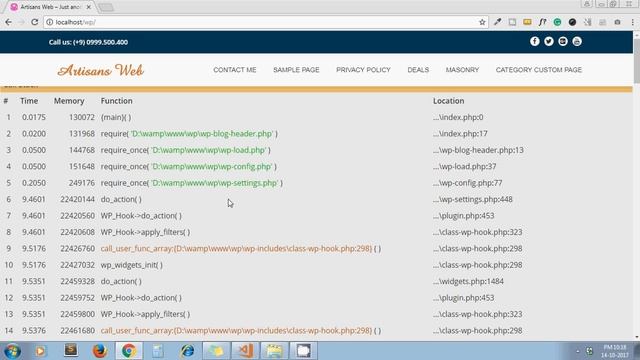
Task: Open the eyedropper color picker extension
Action: pos(497,22)
